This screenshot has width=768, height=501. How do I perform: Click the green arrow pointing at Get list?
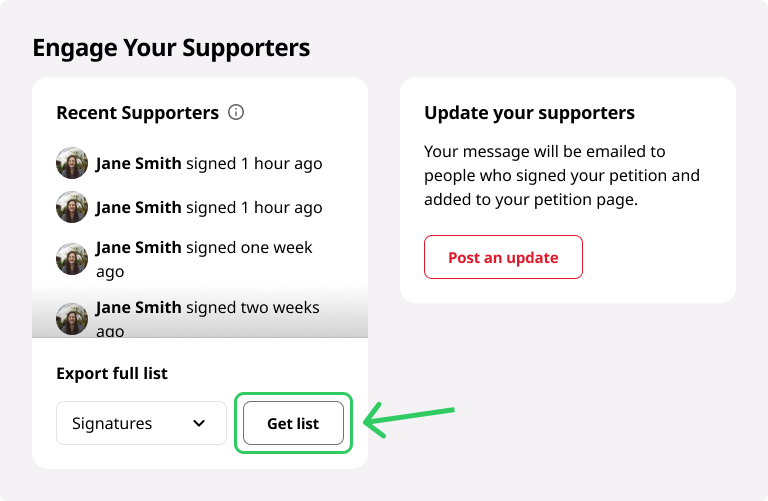coord(409,421)
